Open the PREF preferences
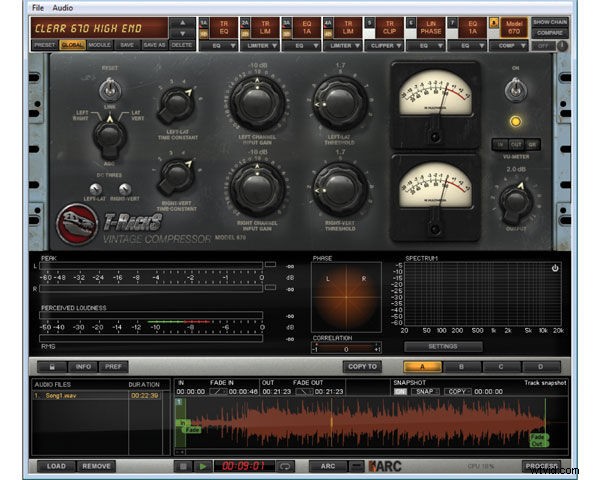 coord(113,367)
